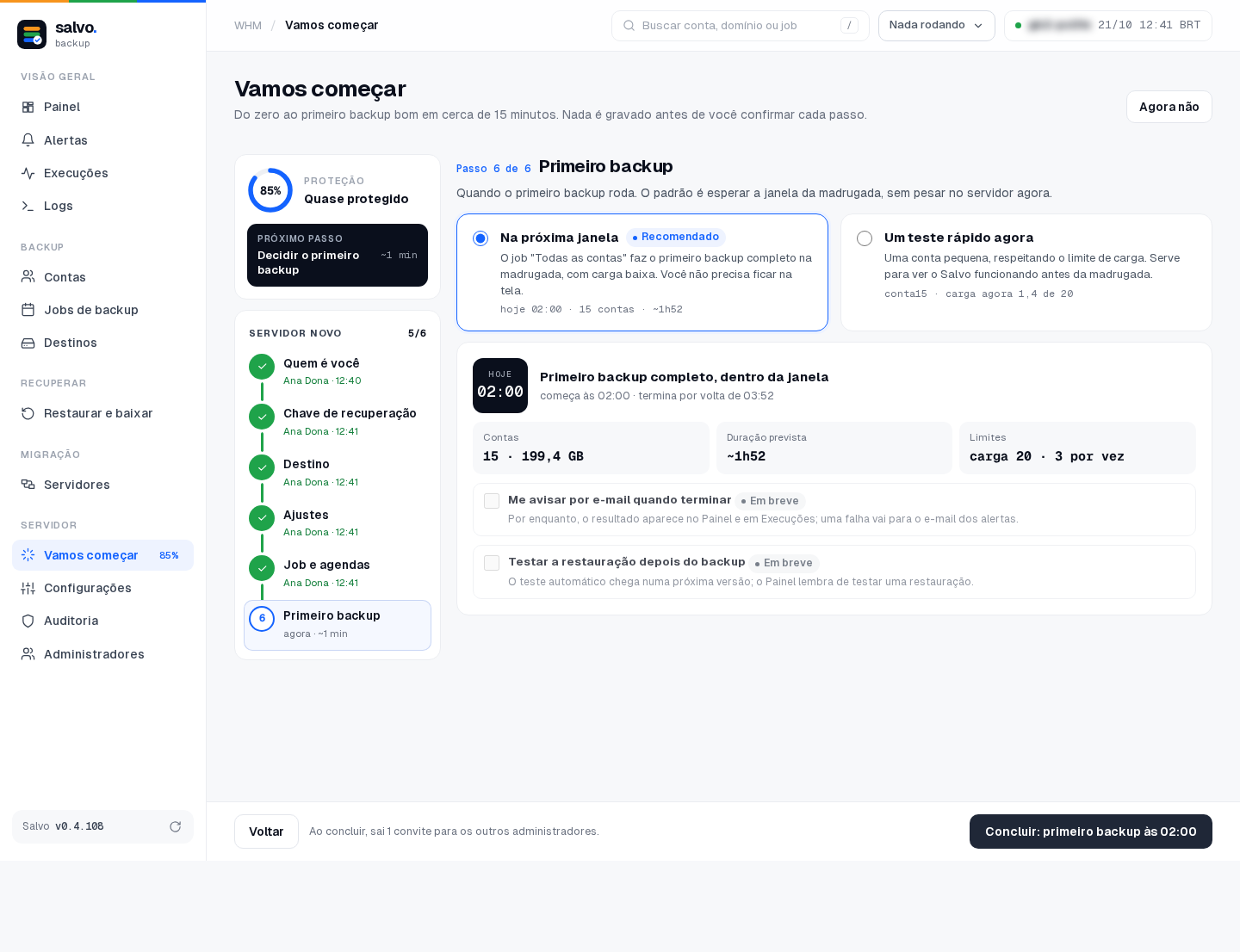This screenshot has height=952, width=1240.
Task: Go to the Jobs de backup menu item
Action: pos(102,310)
